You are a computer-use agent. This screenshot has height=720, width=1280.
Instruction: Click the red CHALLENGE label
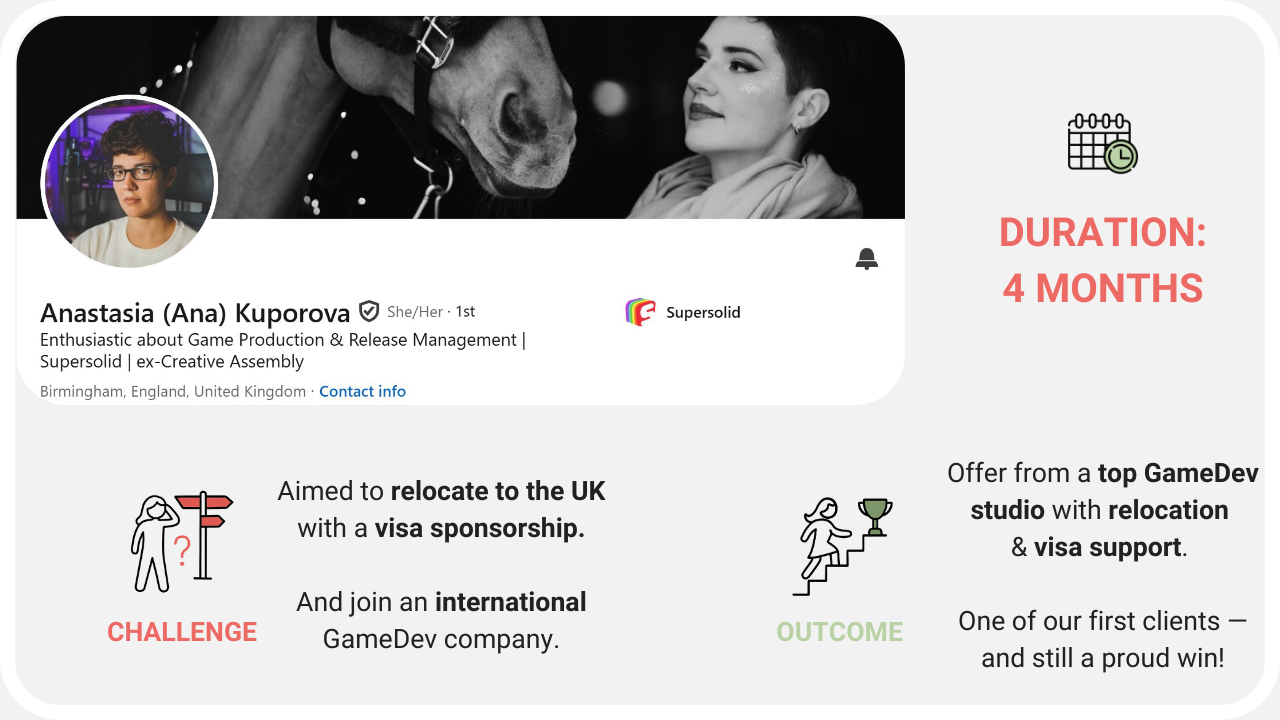coord(182,632)
